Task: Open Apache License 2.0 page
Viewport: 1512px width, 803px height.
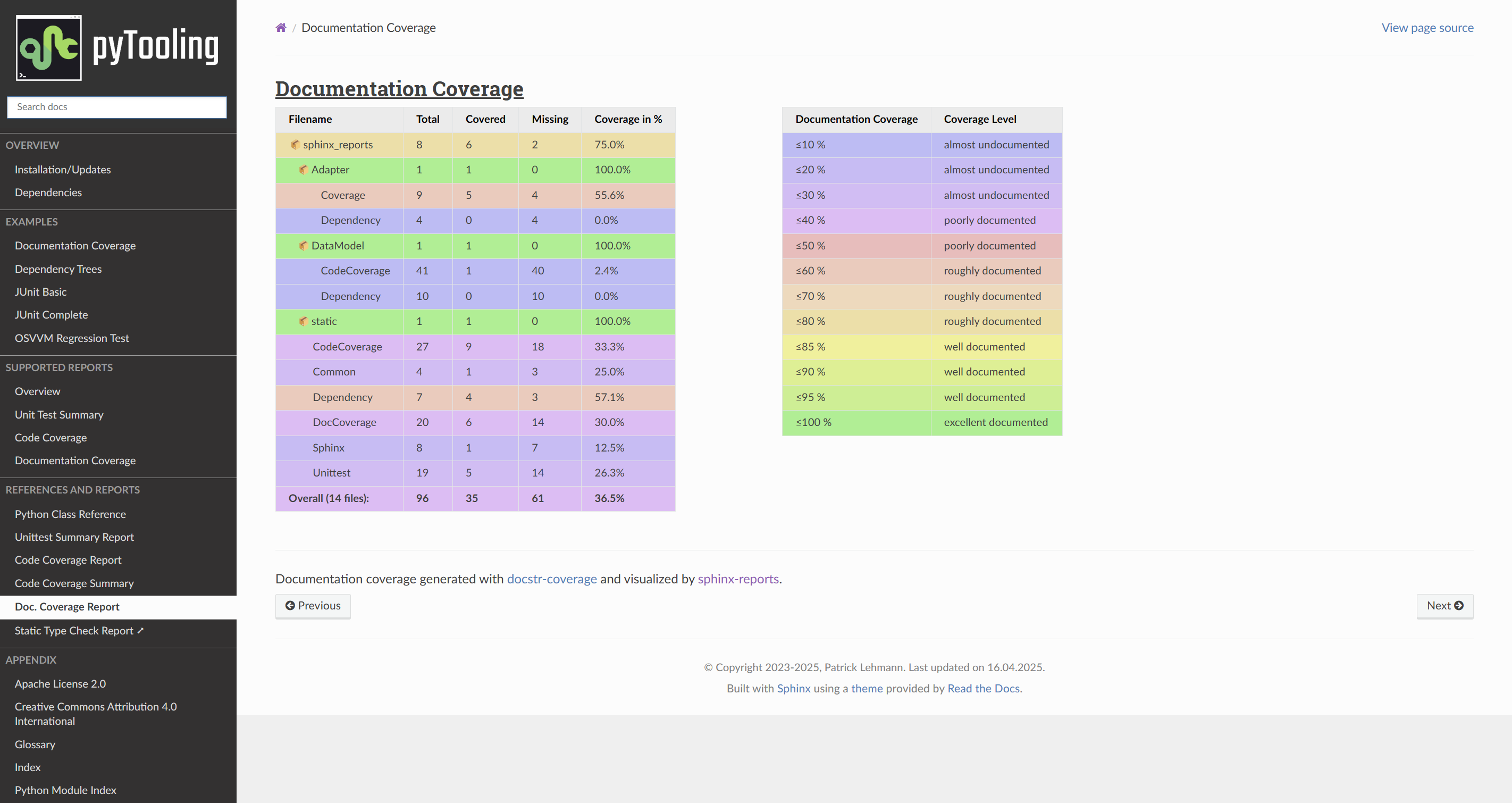Action: coord(60,683)
